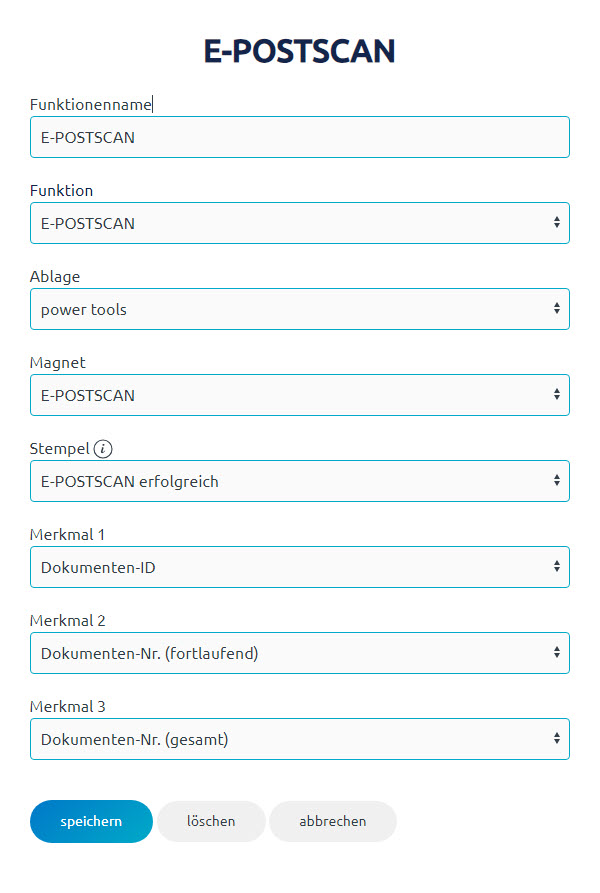Click the Merkmal 1 dropdown arrows icon
Image resolution: width=600 pixels, height=893 pixels.
[x=557, y=566]
